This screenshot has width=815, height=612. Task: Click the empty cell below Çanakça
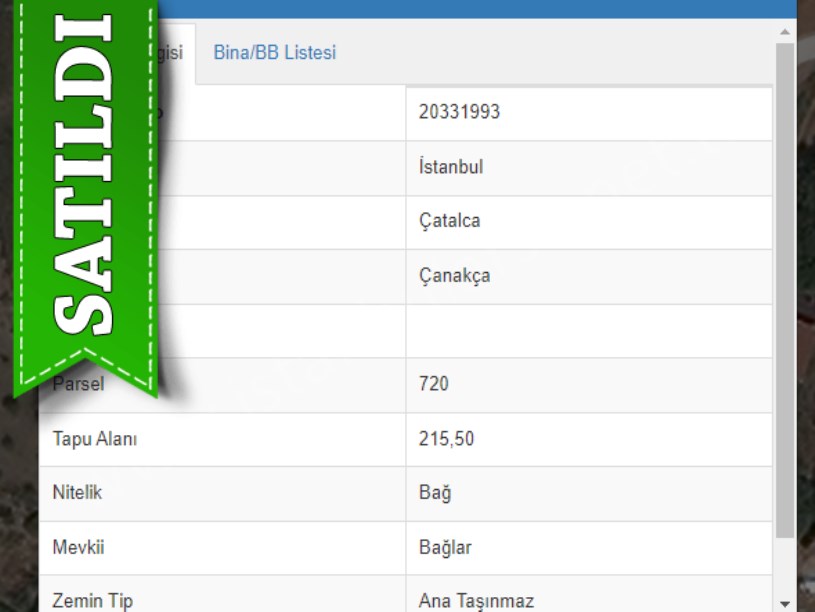pos(588,330)
